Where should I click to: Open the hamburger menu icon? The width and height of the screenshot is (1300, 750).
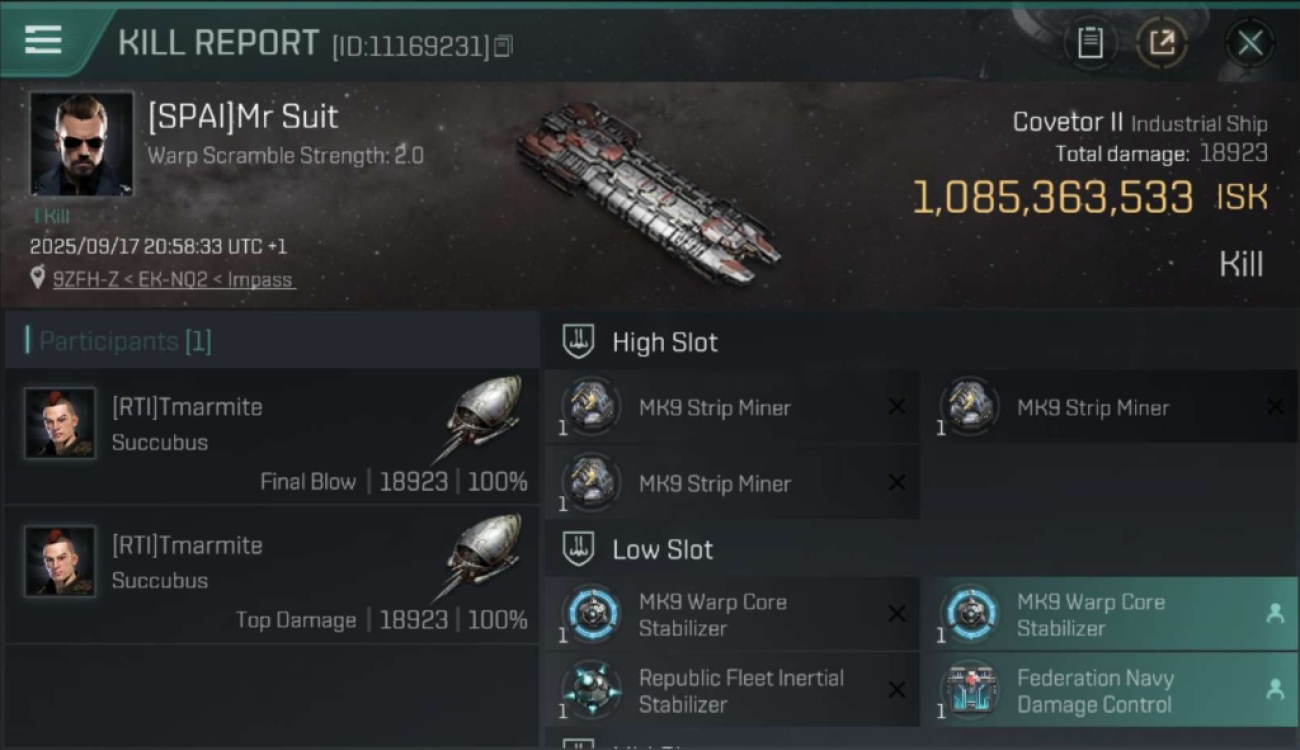pos(43,40)
